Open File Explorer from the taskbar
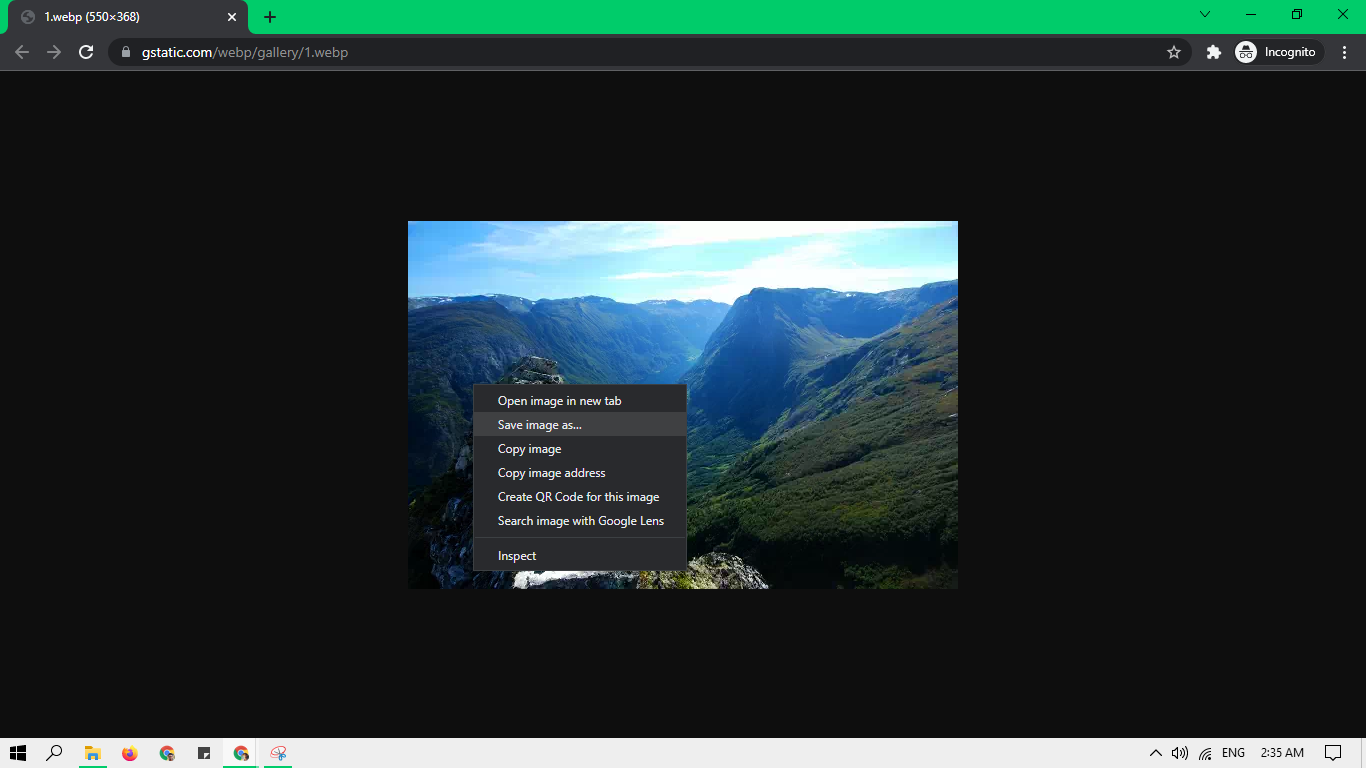This screenshot has height=768, width=1366. coord(93,753)
